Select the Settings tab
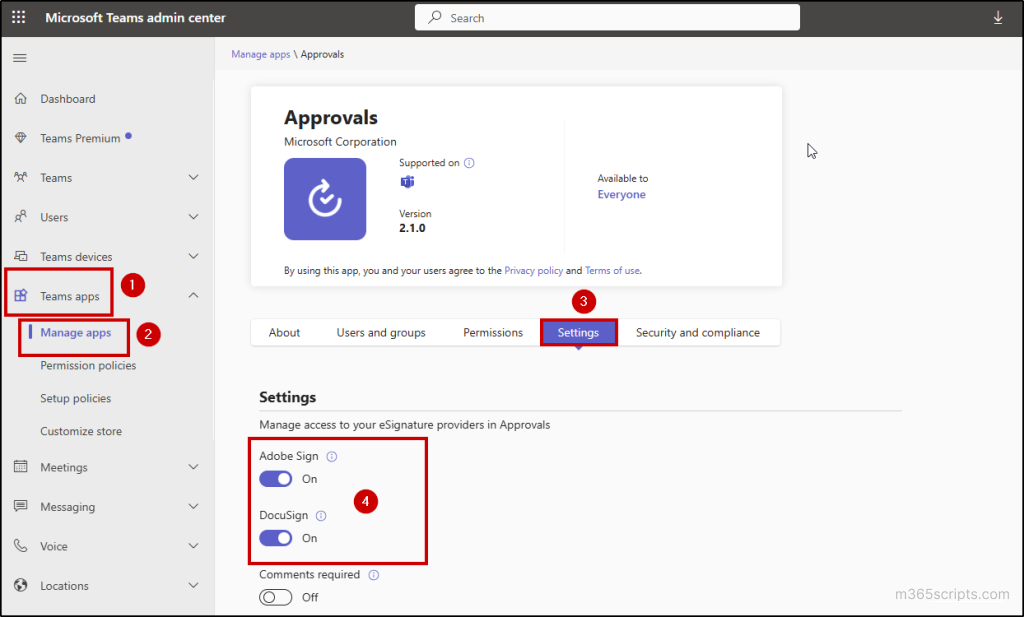Screen dimensions: 1024x617 [x=578, y=332]
